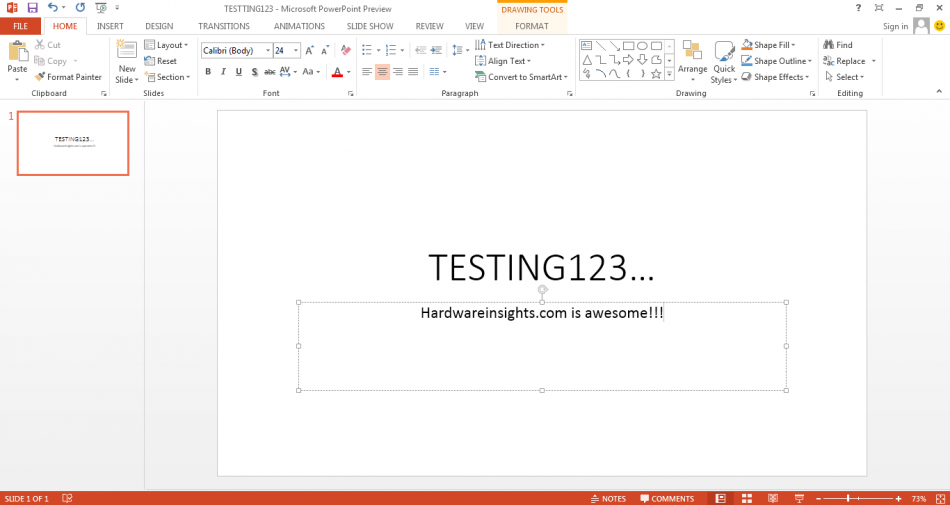Click the Save icon in quick access toolbar

(32, 8)
